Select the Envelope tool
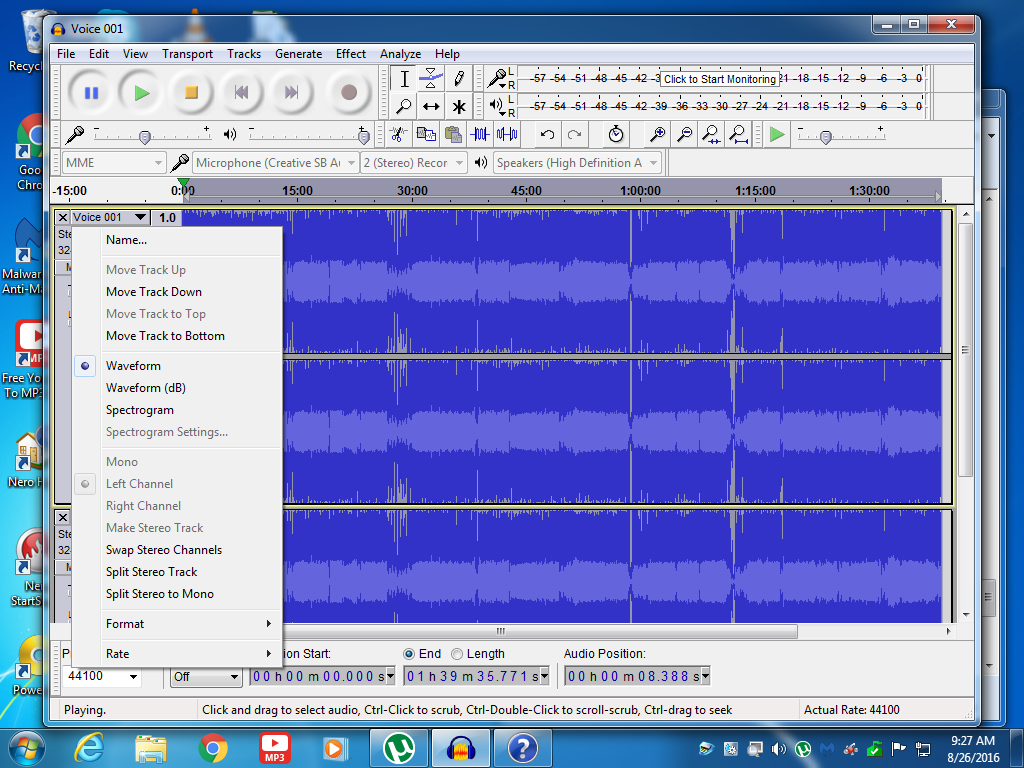 (x=431, y=79)
